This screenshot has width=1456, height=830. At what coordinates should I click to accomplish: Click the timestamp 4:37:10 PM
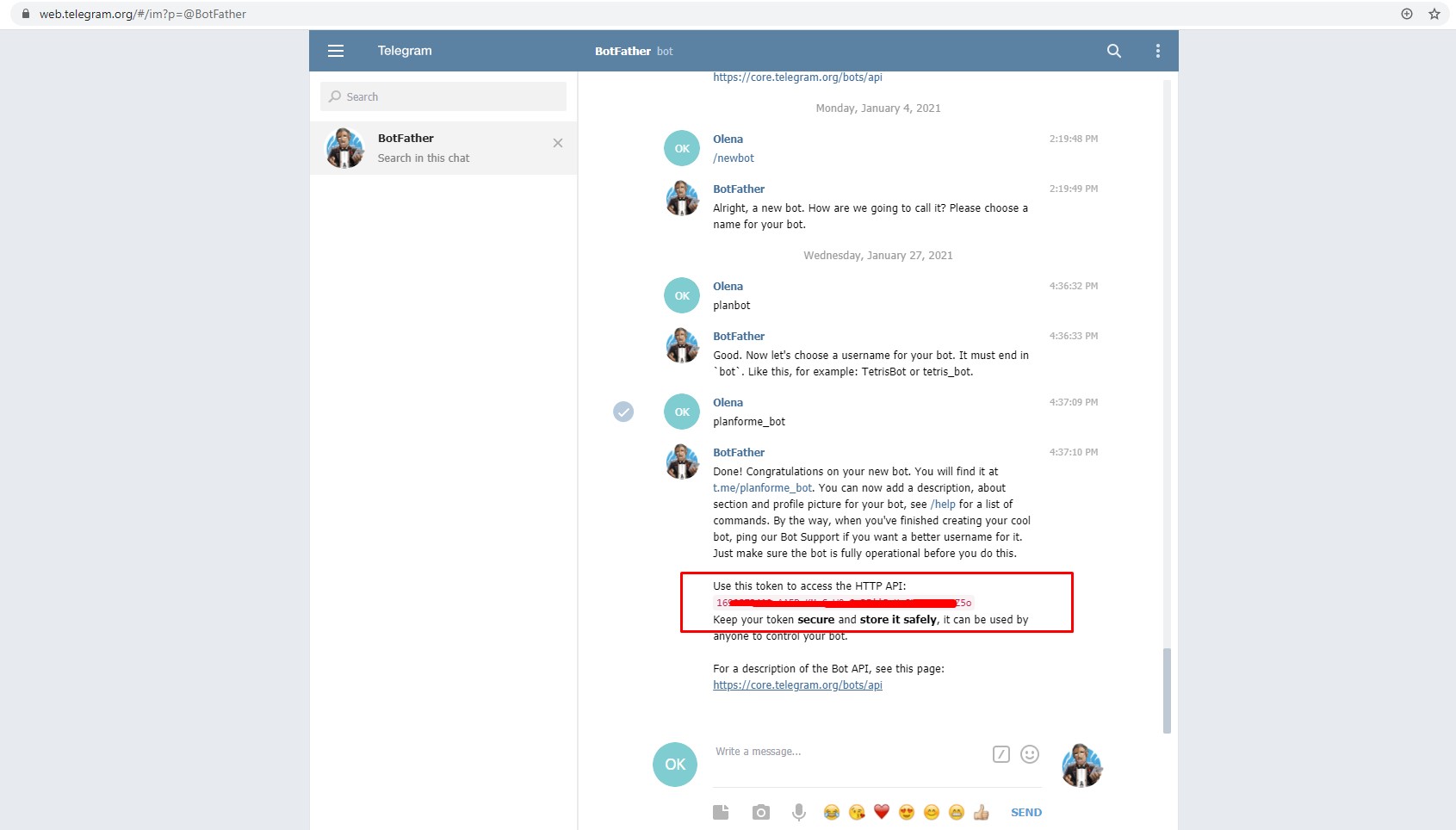pyautogui.click(x=1073, y=452)
